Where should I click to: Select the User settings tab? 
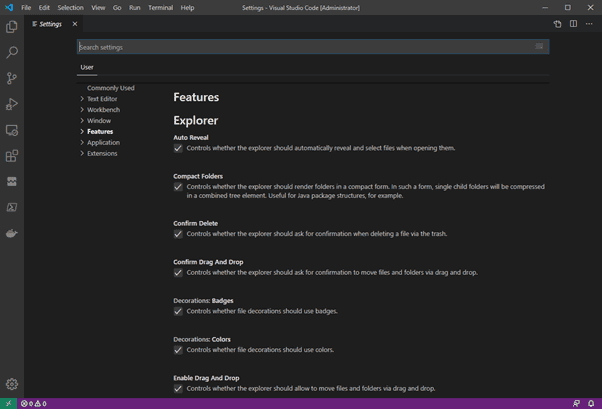(87, 67)
